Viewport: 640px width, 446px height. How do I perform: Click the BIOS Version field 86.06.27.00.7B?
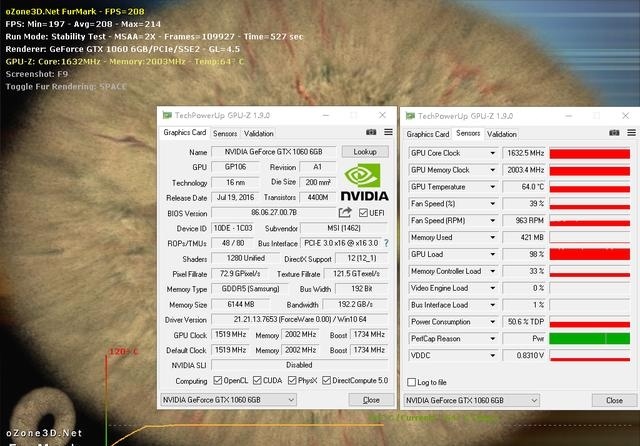pos(273,213)
